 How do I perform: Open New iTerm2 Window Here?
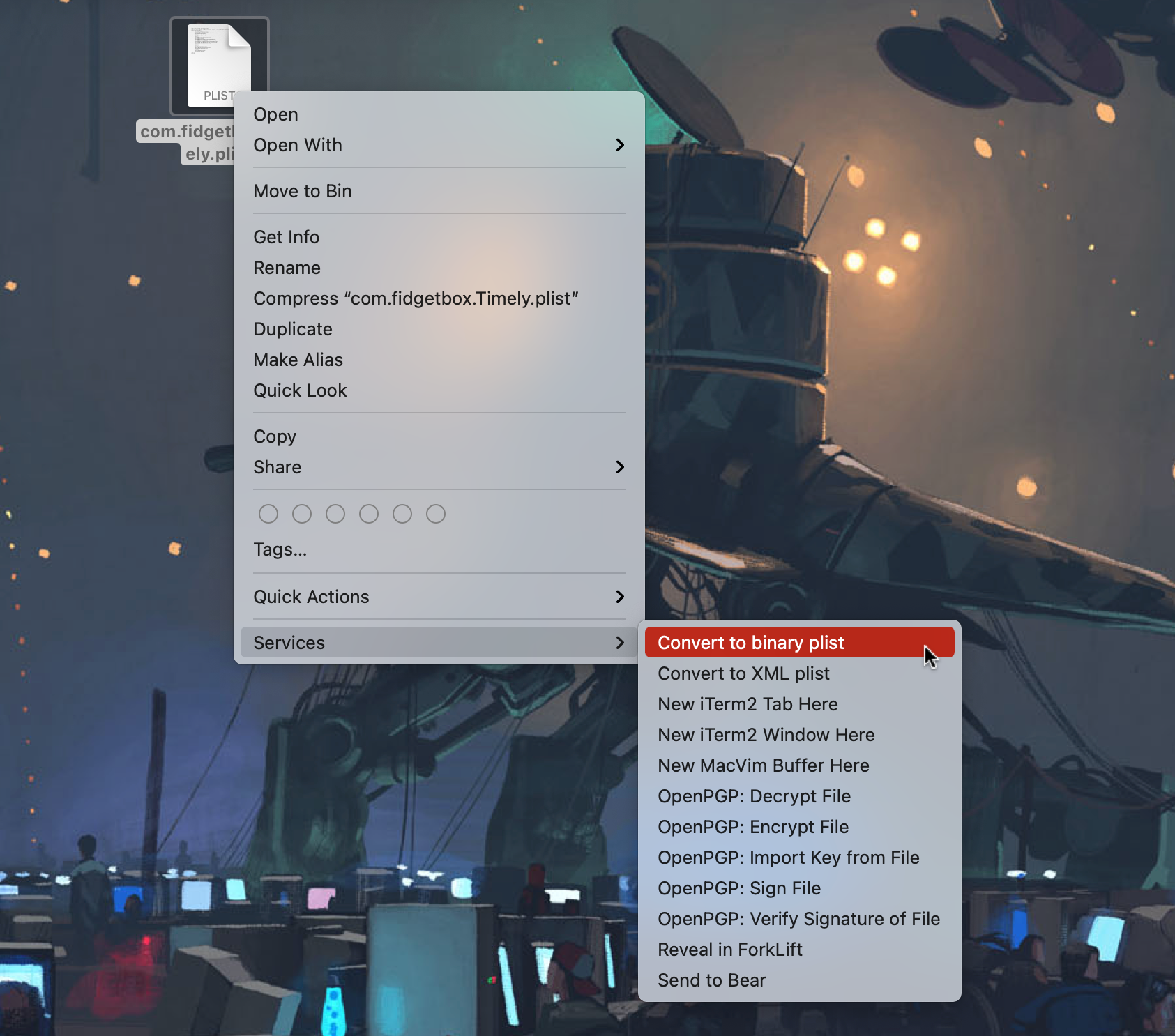tap(766, 734)
